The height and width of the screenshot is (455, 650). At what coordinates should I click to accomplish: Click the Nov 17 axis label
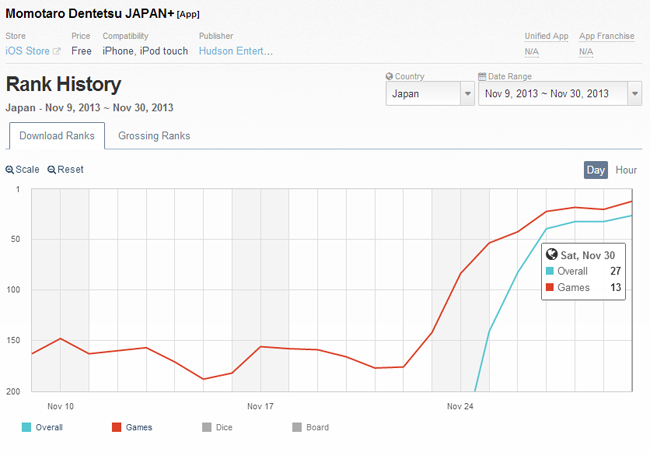[x=260, y=406]
